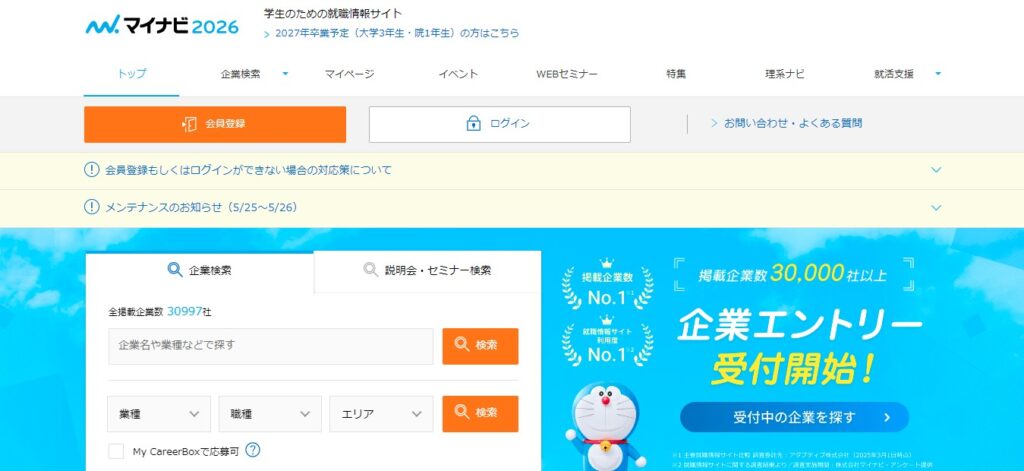Click the 30997社 company count
This screenshot has width=1024, height=471.
point(189,312)
